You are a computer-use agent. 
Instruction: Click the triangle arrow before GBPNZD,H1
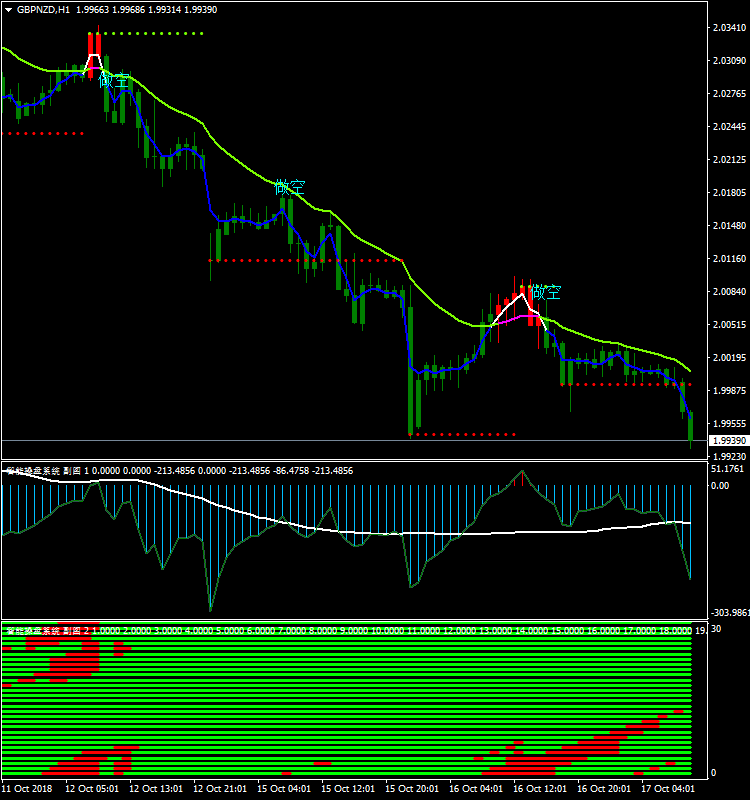(8, 9)
